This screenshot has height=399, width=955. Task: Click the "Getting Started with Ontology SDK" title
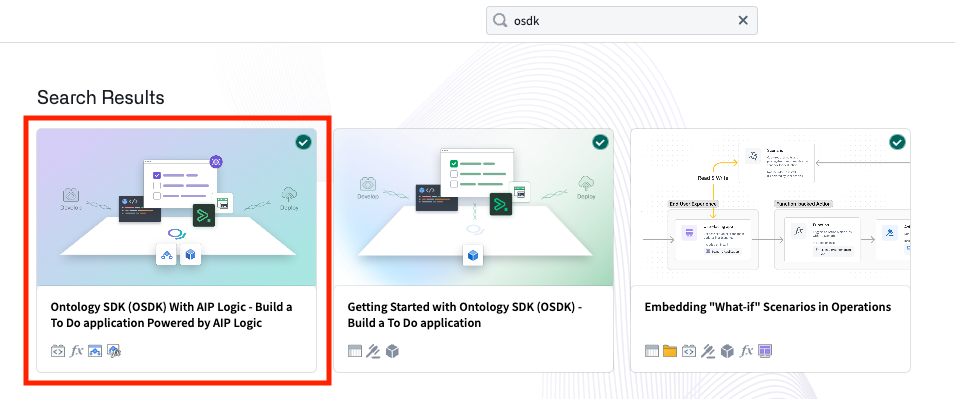[x=465, y=315]
